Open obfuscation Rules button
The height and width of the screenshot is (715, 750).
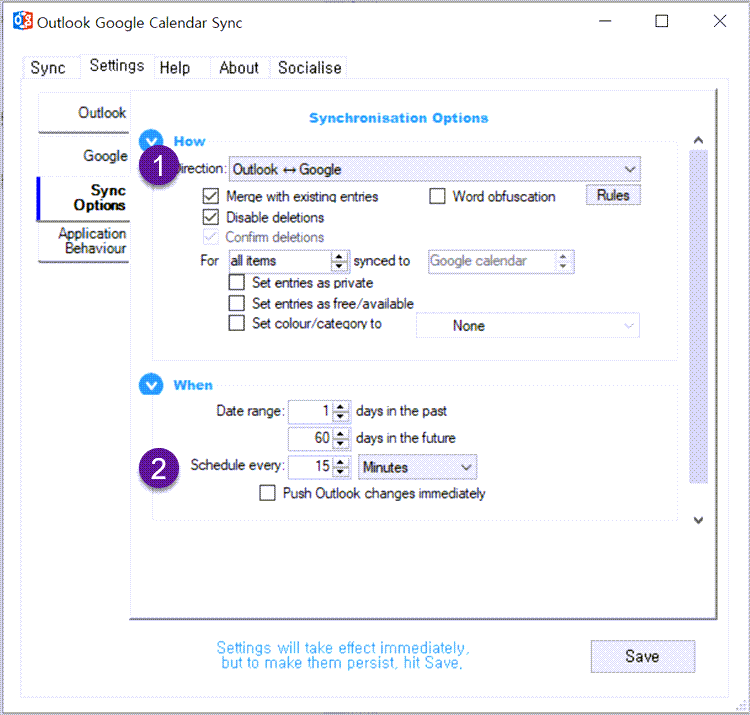tap(613, 196)
